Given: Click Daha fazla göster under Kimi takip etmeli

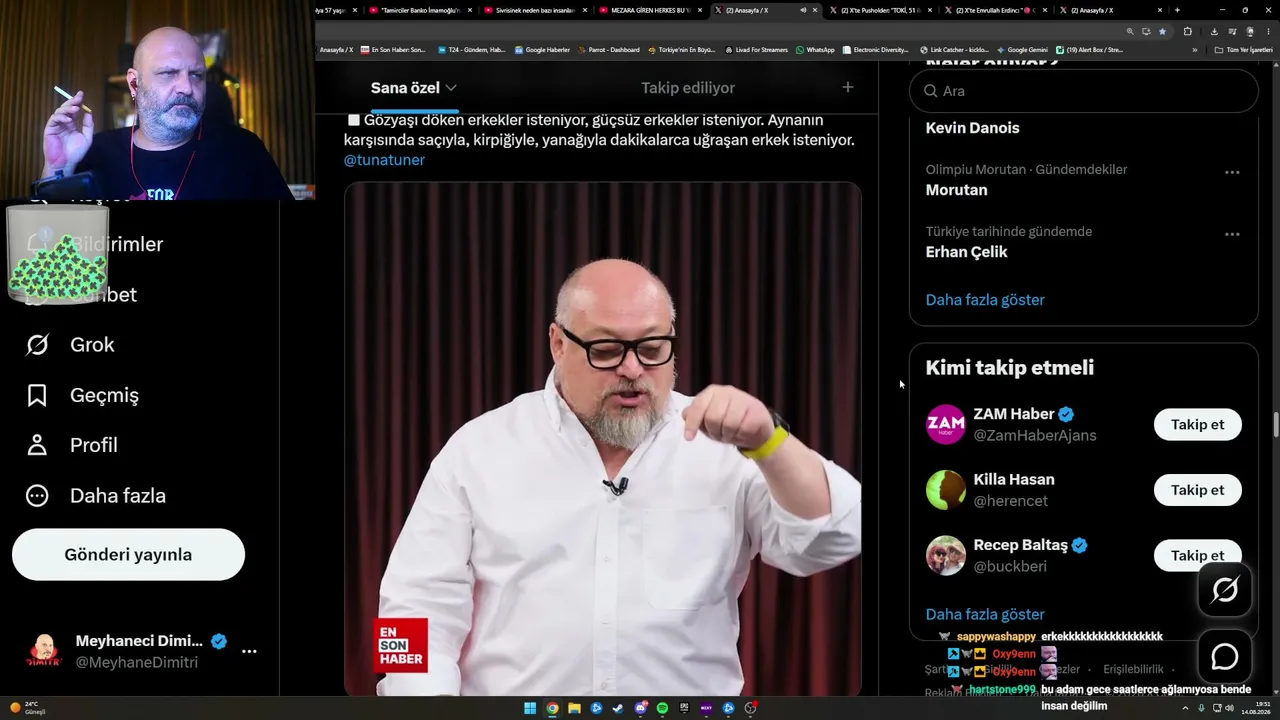Looking at the screenshot, I should tap(985, 614).
